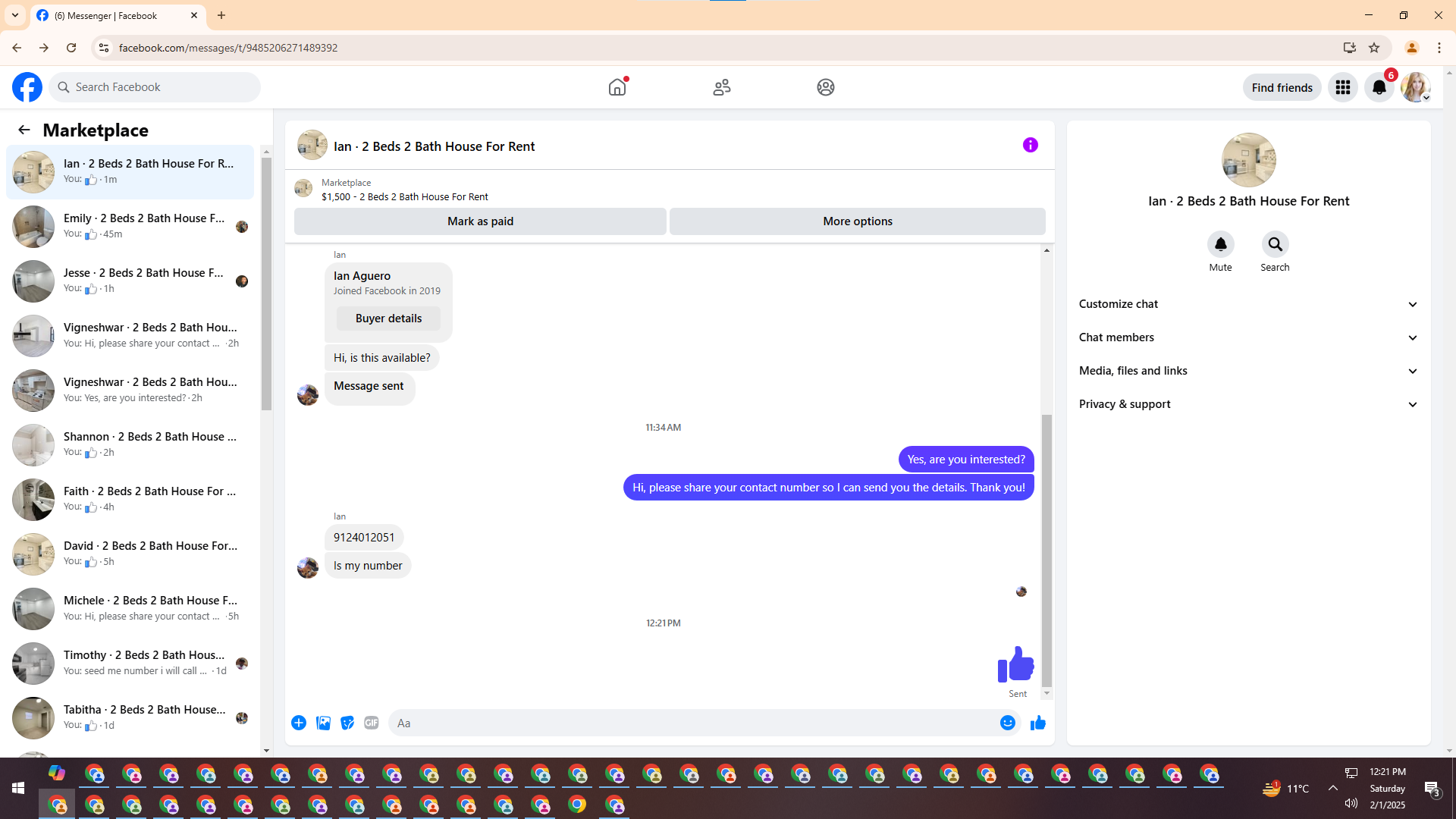
Task: Send a thumbs-up like
Action: (1037, 723)
